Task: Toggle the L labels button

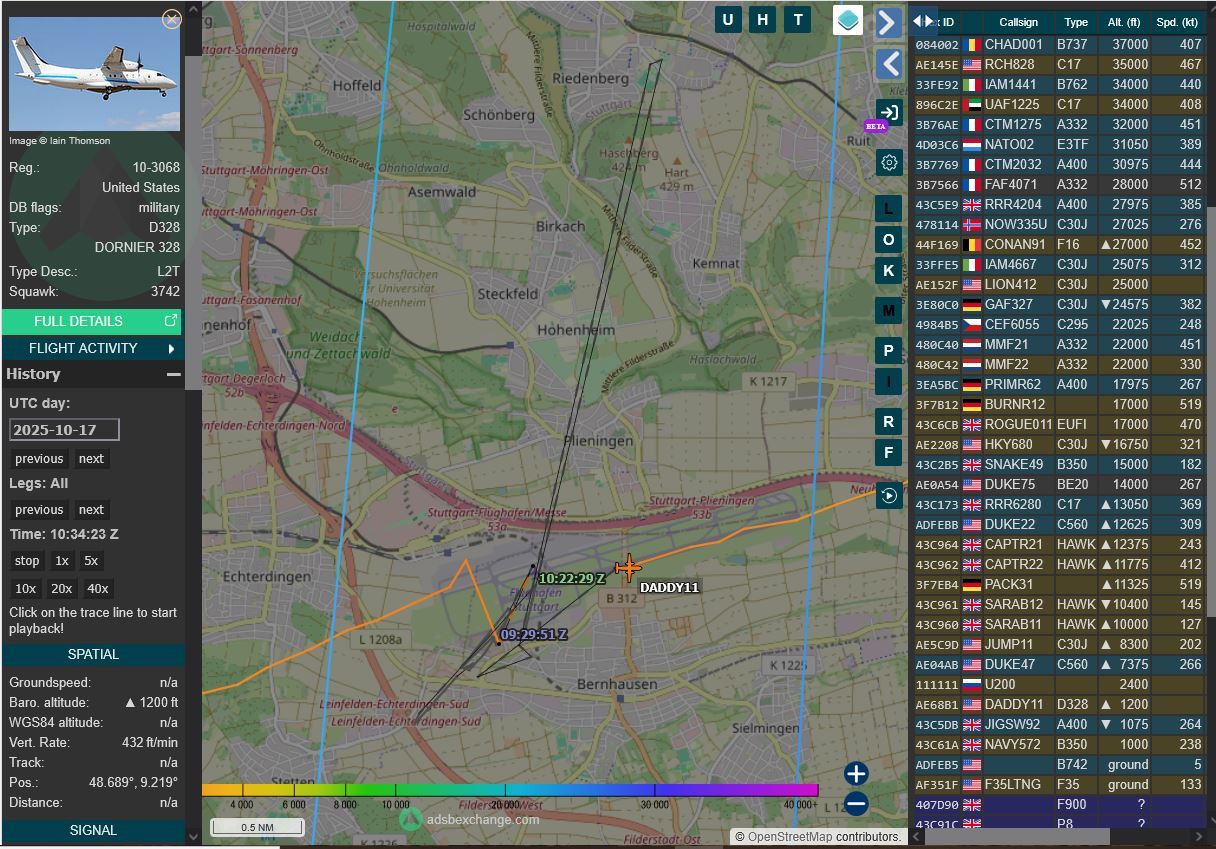Action: click(888, 209)
